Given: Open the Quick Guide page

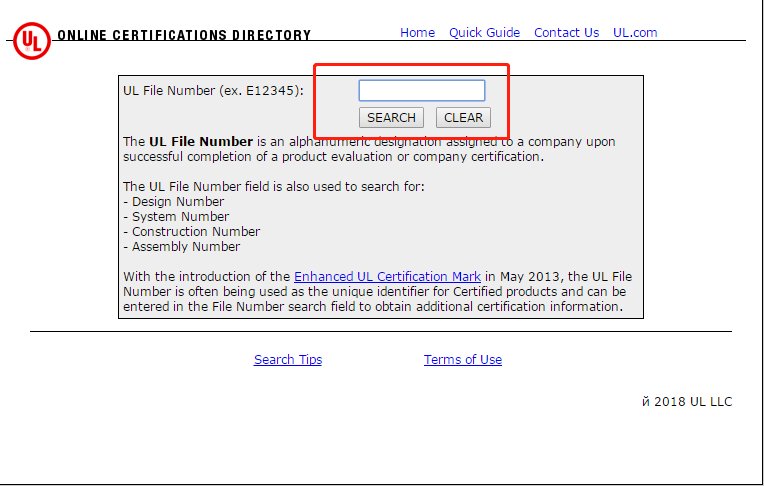Looking at the screenshot, I should click(484, 33).
